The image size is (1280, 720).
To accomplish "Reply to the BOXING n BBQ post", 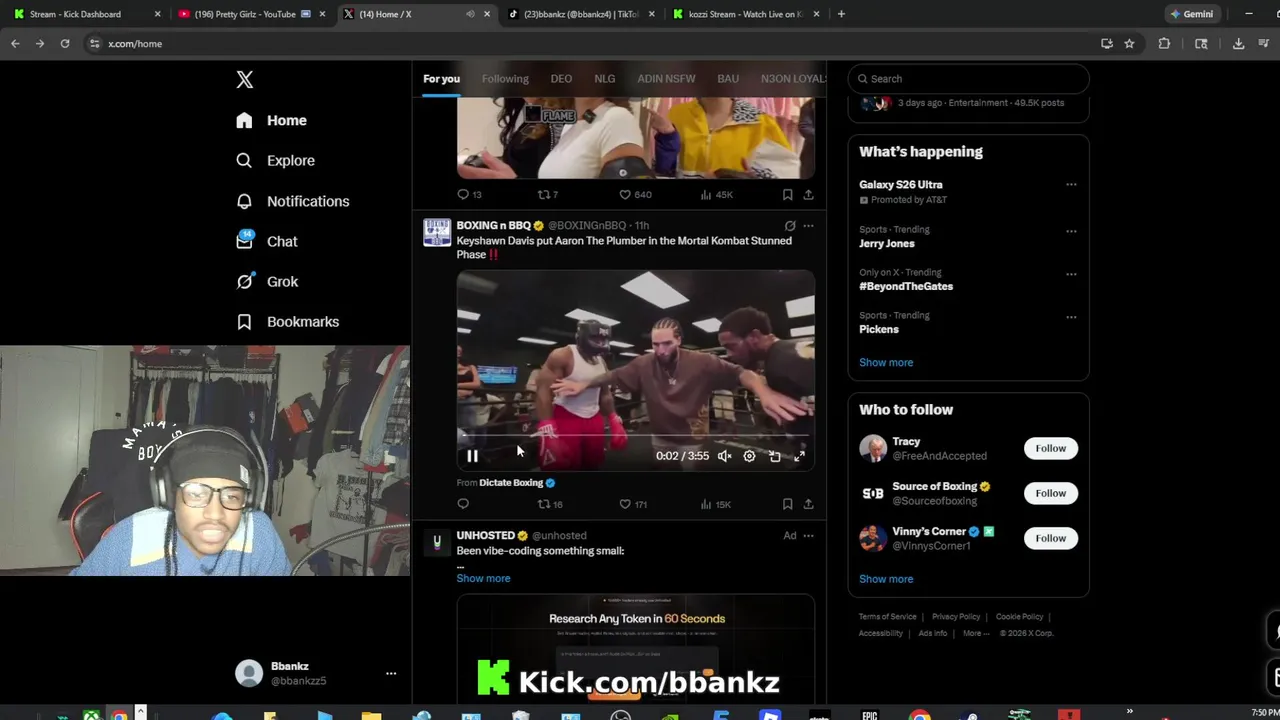I will [463, 504].
